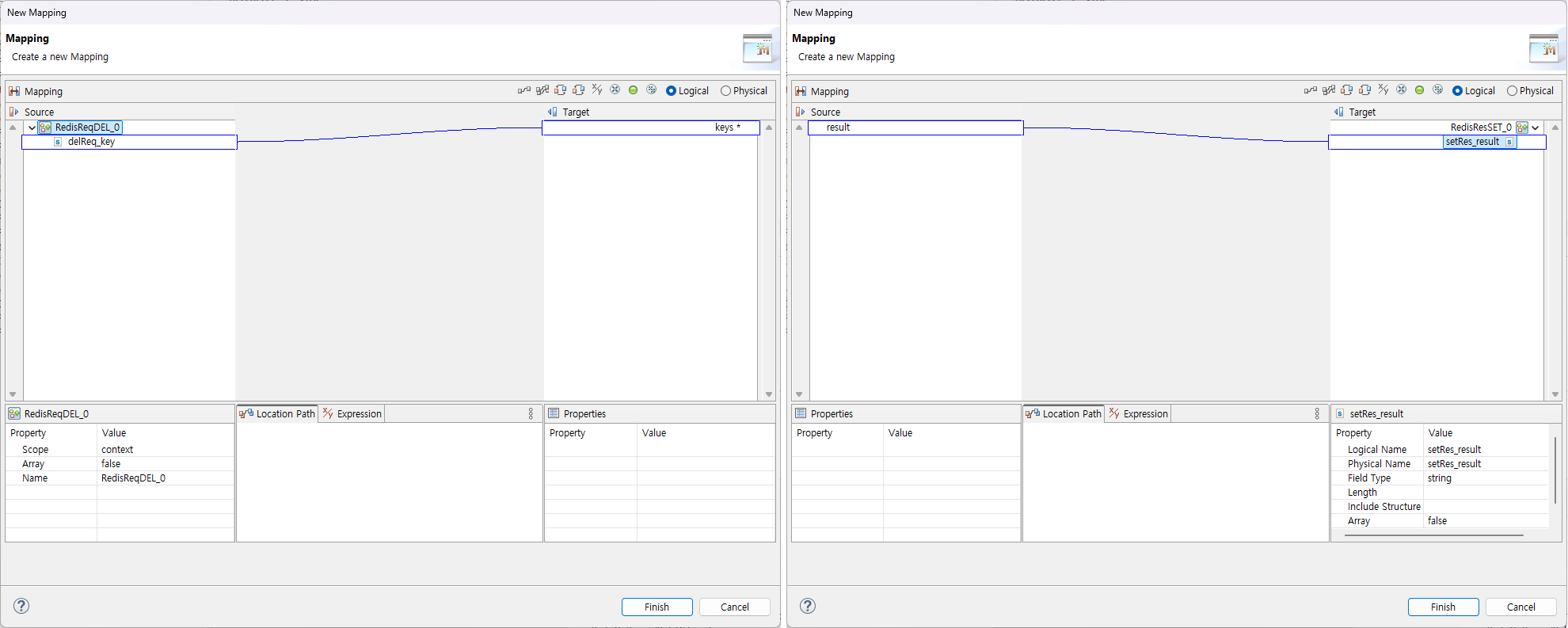Click the string type icon beside delReq_key
1568x628 pixels.
(58, 142)
